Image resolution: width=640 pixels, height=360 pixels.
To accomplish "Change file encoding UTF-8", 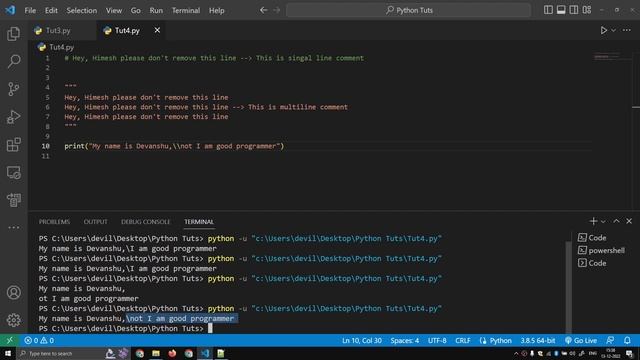I will [x=437, y=340].
